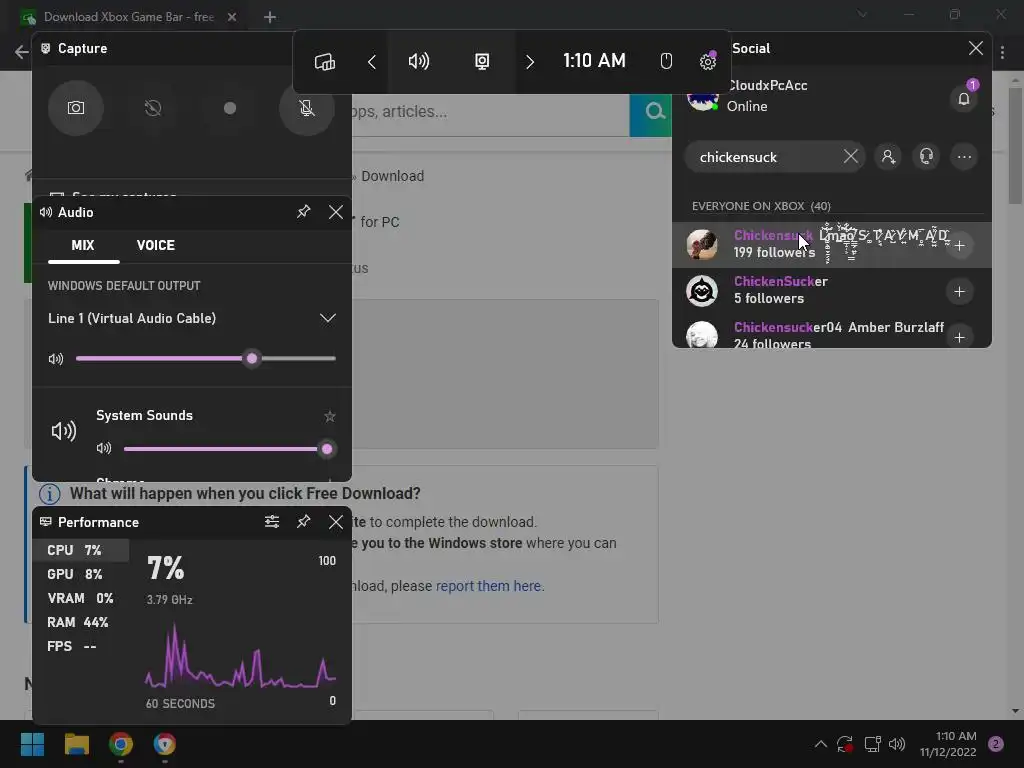1024x768 pixels.
Task: Switch to the MIX tab in Audio
Action: (x=83, y=246)
